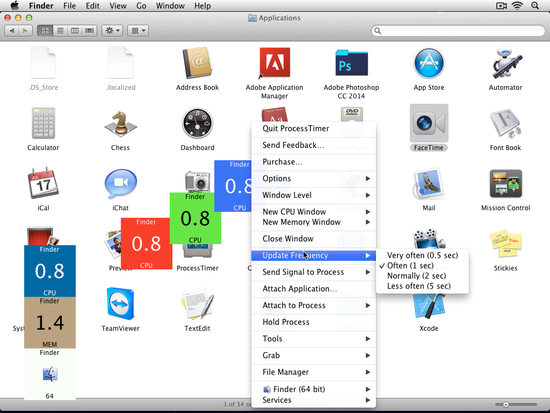
Task: Choose Quit ProcessTimer from context menu
Action: coord(314,128)
